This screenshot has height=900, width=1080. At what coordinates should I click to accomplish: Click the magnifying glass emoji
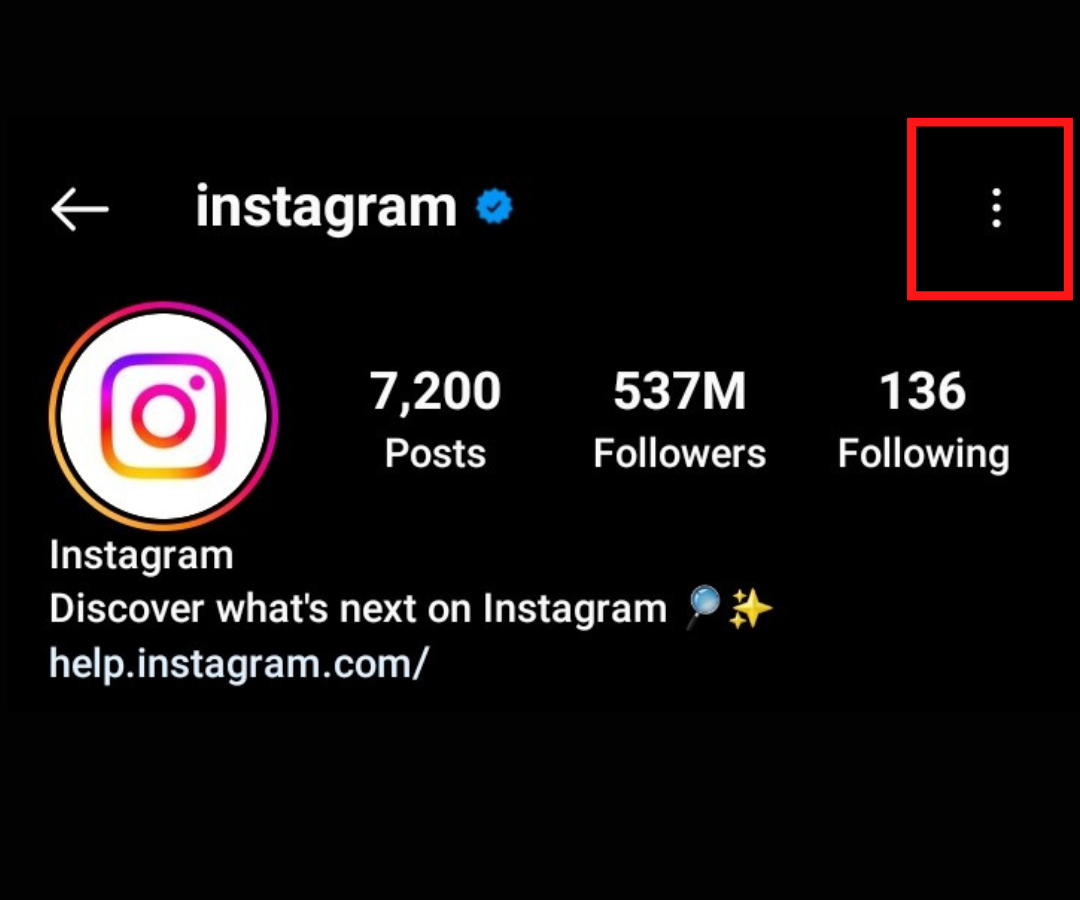[x=703, y=607]
